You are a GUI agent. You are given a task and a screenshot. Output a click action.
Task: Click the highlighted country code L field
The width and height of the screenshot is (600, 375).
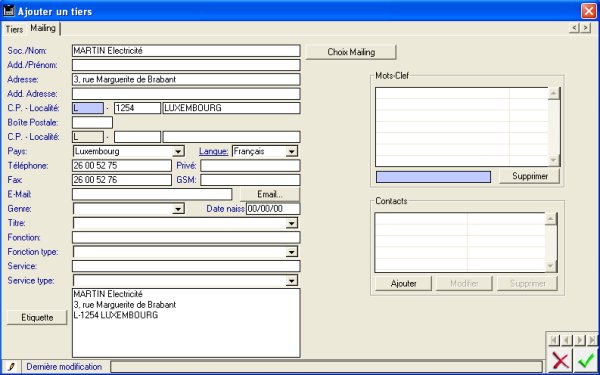pos(88,108)
